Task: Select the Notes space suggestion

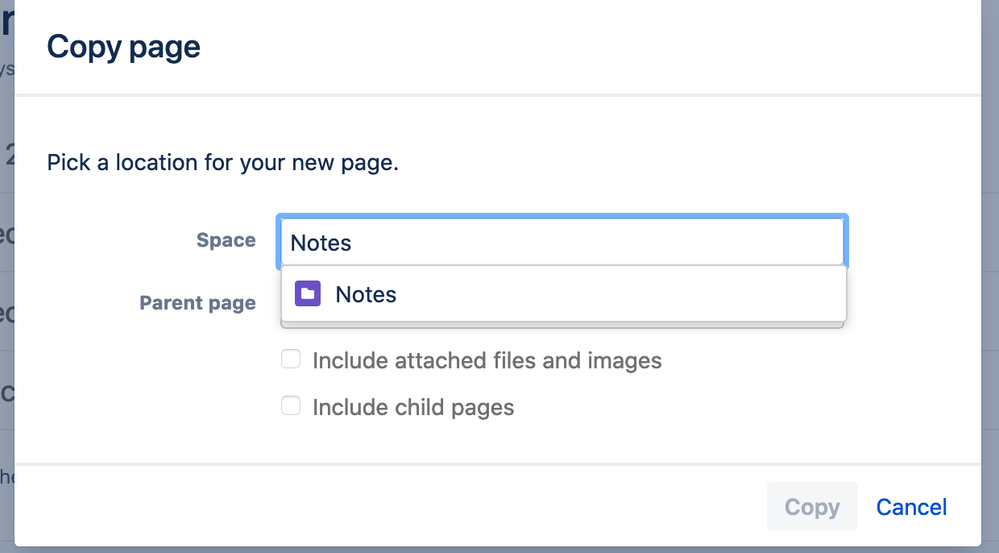Action: pos(366,294)
